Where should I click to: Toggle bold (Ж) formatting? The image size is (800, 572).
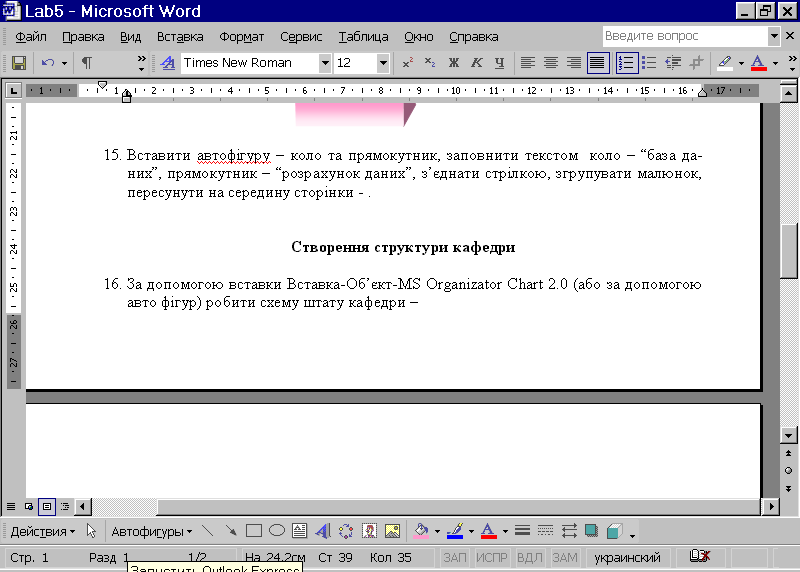point(454,63)
